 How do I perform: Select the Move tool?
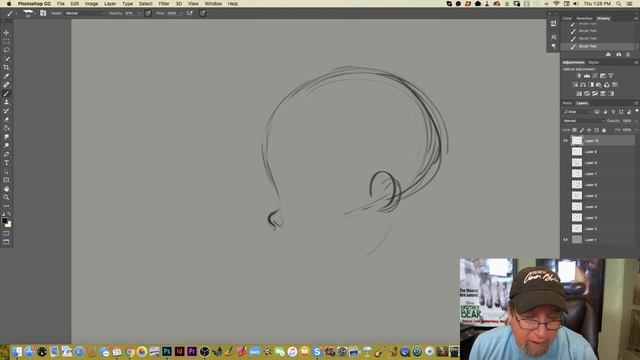point(6,33)
